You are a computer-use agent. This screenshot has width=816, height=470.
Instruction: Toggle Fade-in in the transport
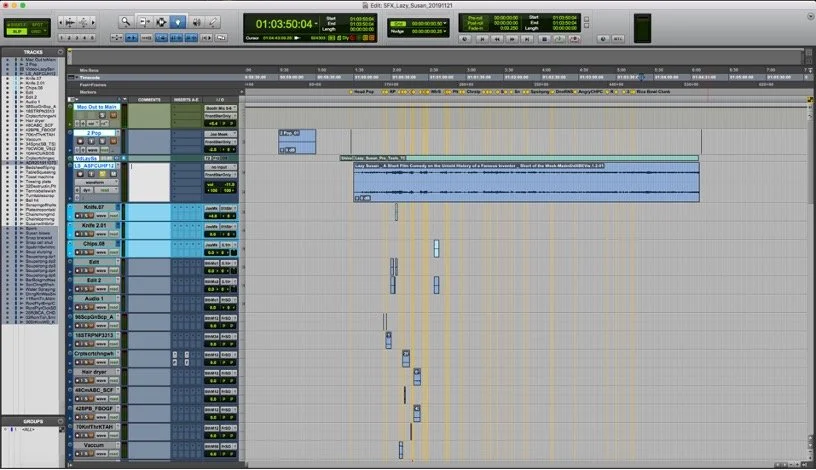coord(475,28)
